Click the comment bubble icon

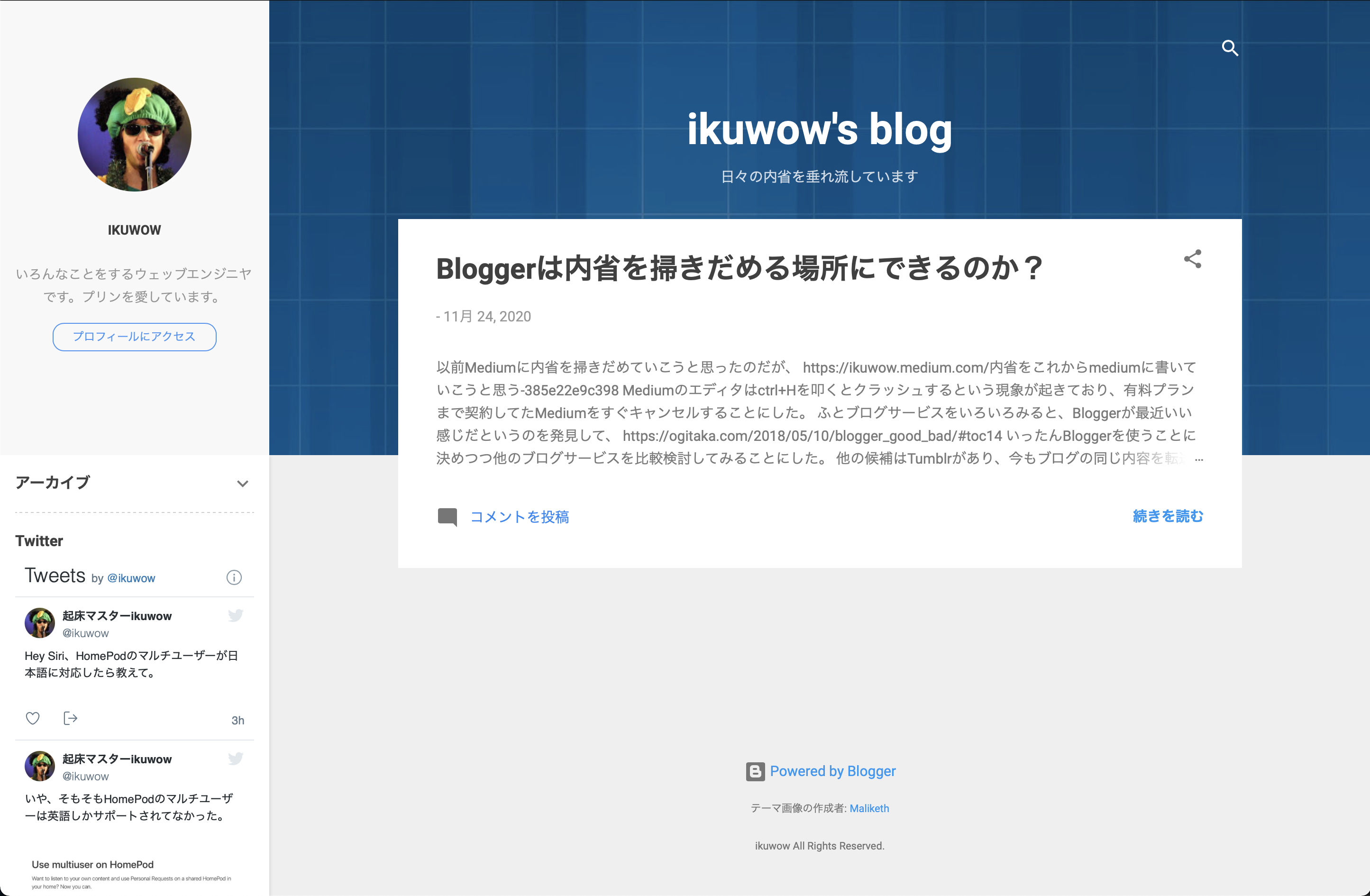(x=448, y=517)
